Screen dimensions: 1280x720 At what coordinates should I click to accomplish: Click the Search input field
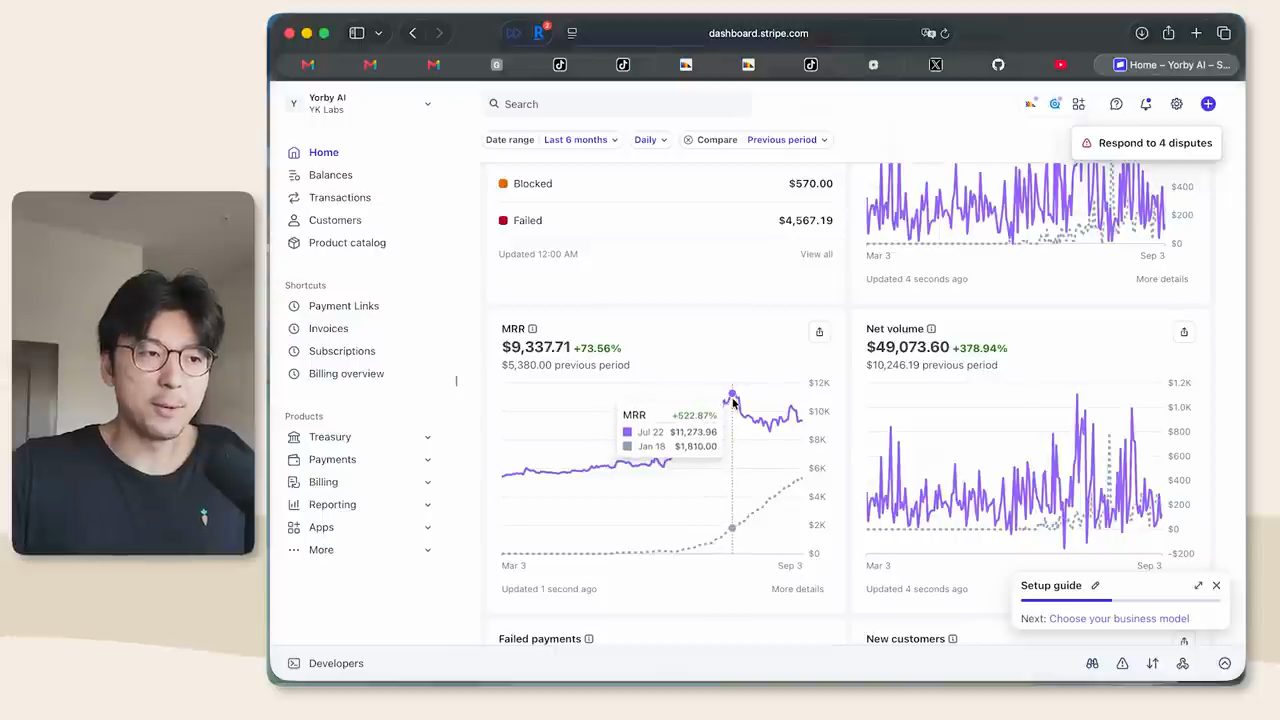(x=618, y=104)
